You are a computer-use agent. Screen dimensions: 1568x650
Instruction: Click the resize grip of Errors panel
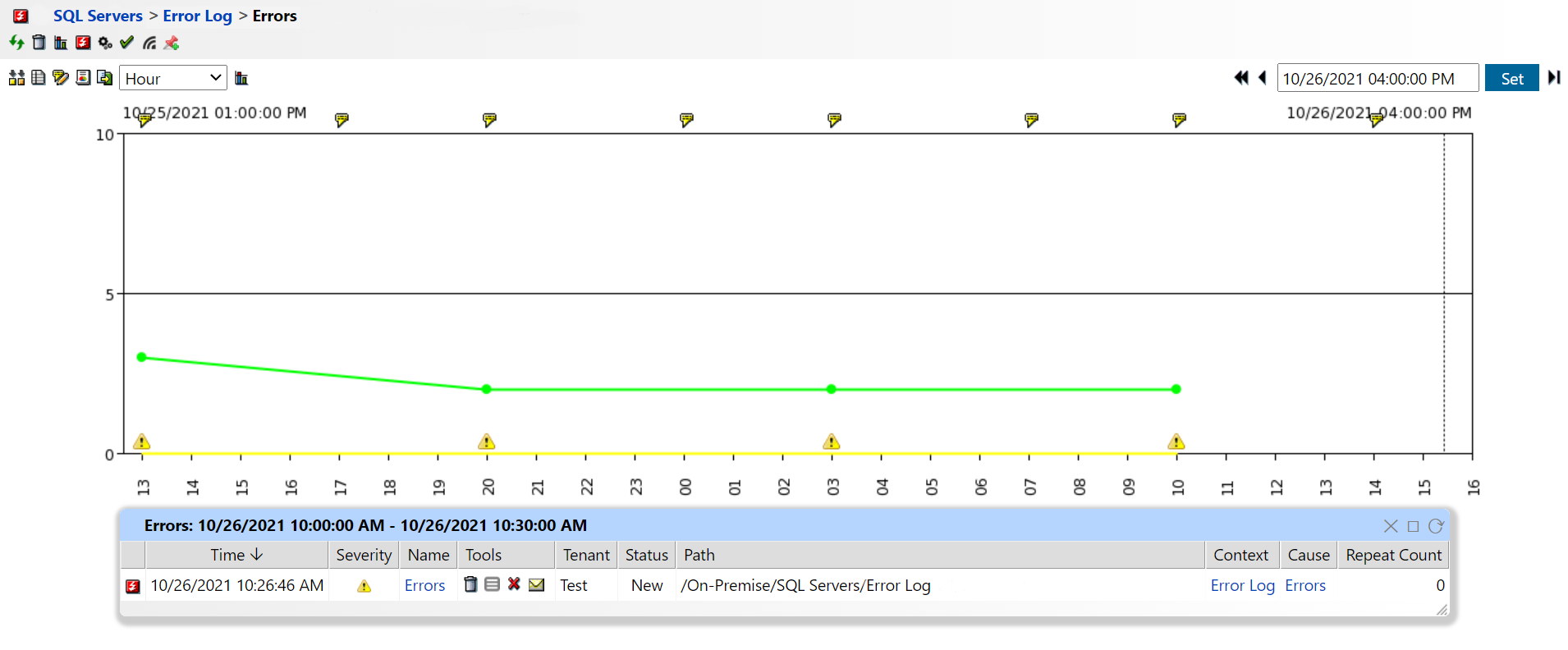coord(1442,609)
